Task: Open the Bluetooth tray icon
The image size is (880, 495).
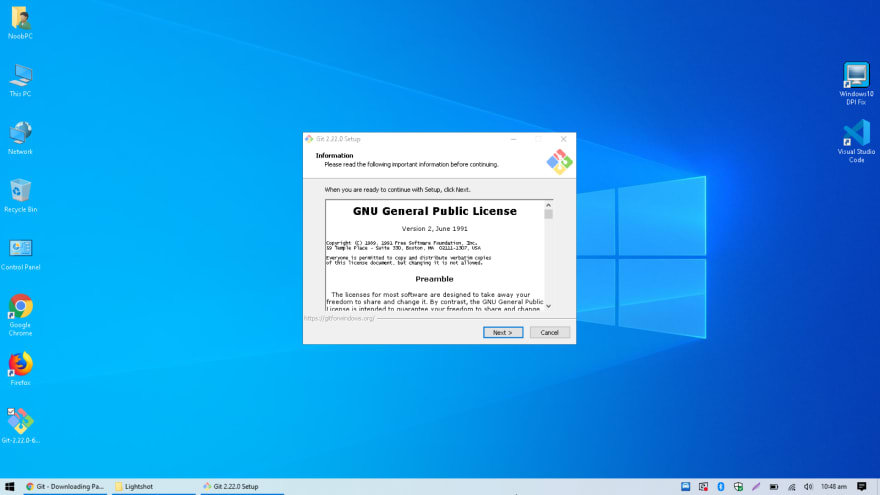Action: tap(721, 487)
